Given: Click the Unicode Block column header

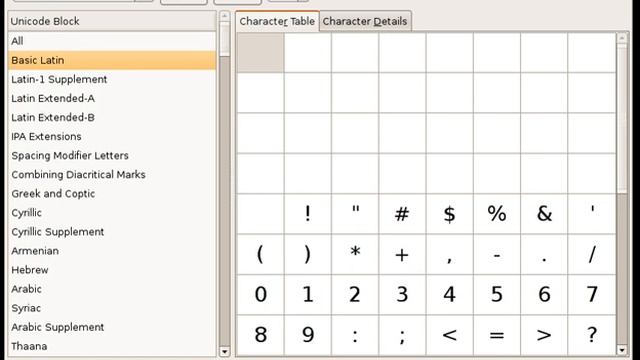Looking at the screenshot, I should pyautogui.click(x=112, y=21).
